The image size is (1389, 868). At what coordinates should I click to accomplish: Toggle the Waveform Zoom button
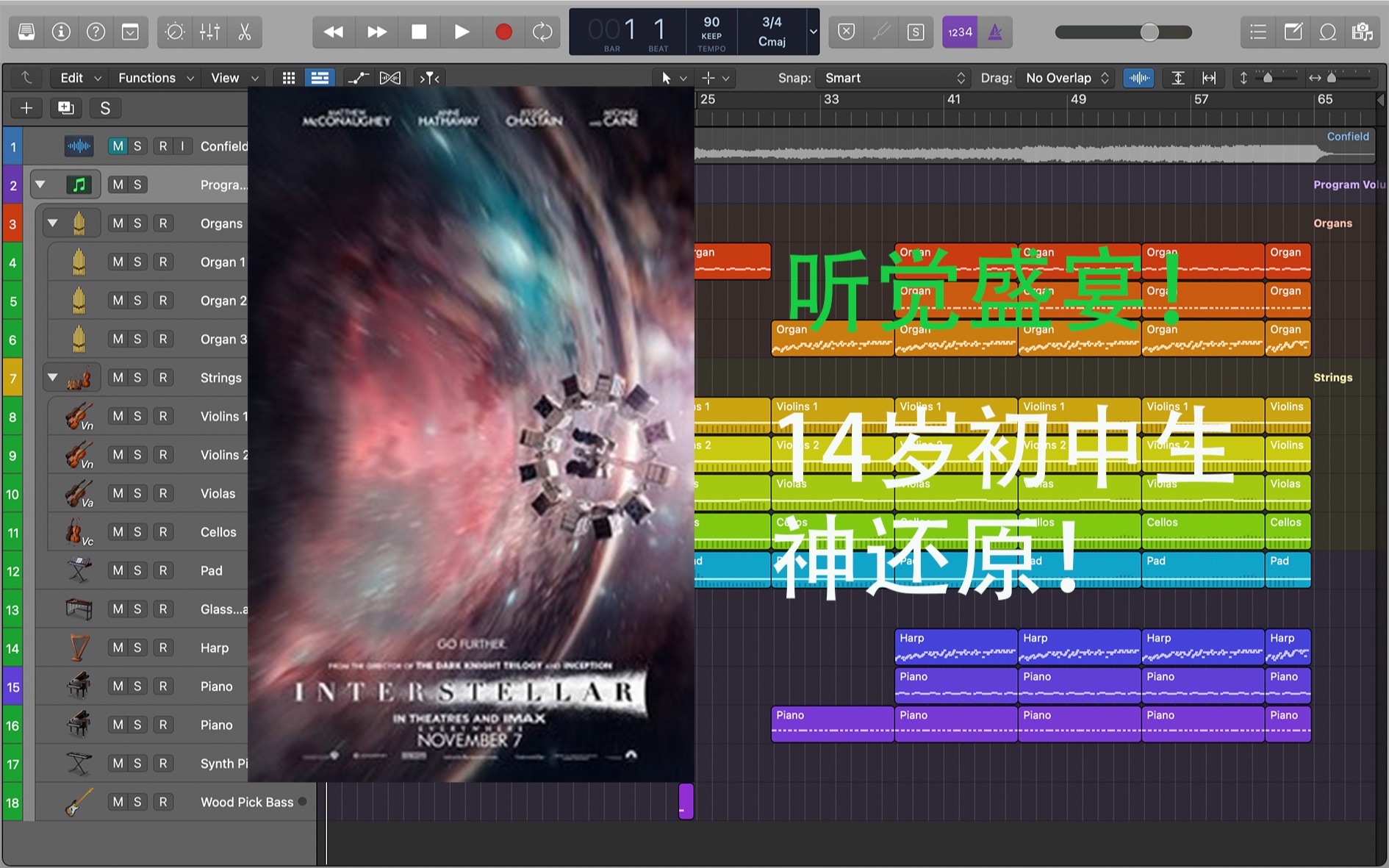click(1138, 78)
